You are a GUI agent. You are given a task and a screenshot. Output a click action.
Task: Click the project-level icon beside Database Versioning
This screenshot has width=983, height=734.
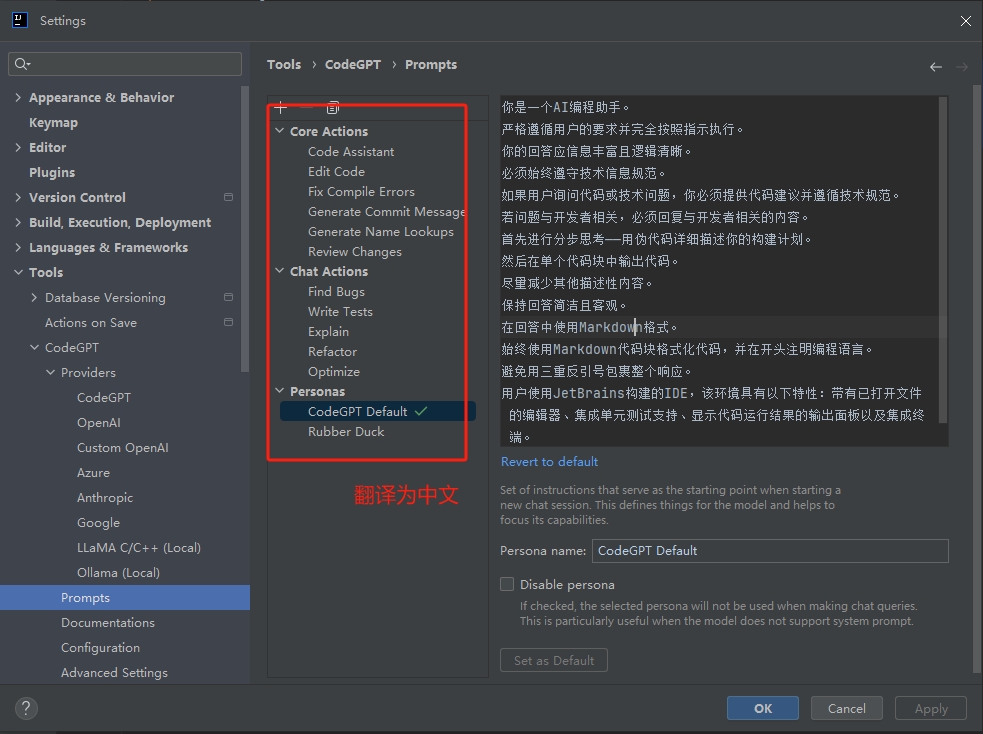228,297
